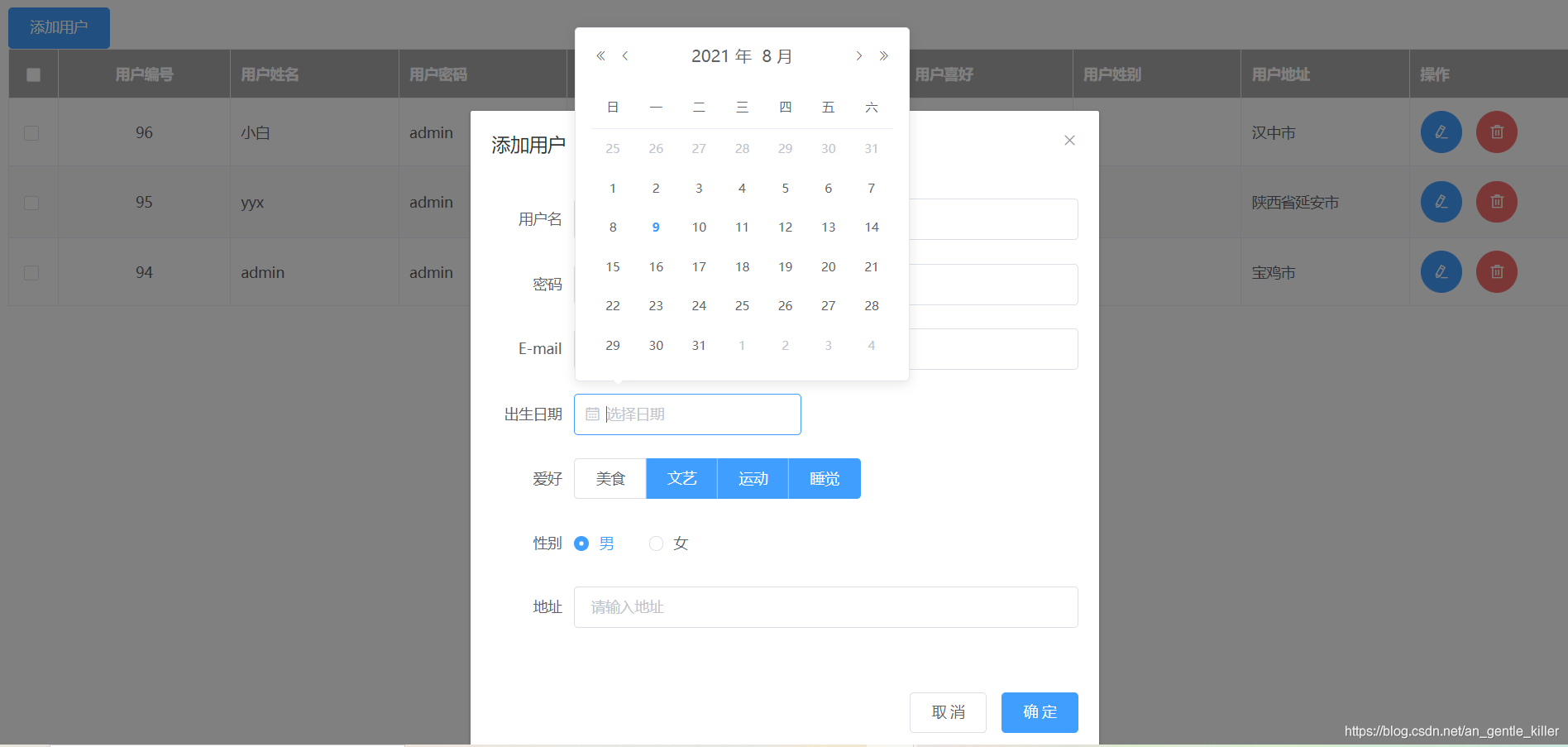Click address cell 宝鸡市

pyautogui.click(x=1274, y=273)
